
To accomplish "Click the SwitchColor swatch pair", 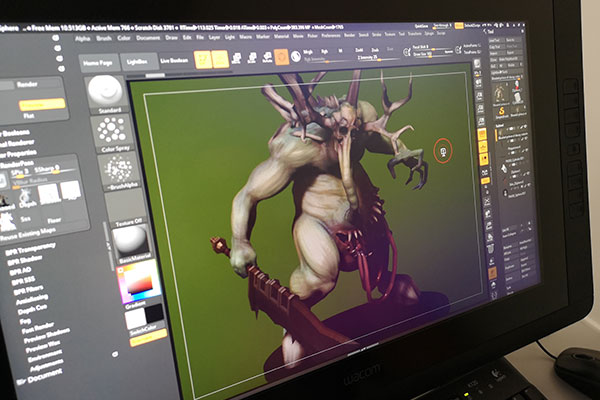I will (x=146, y=318).
